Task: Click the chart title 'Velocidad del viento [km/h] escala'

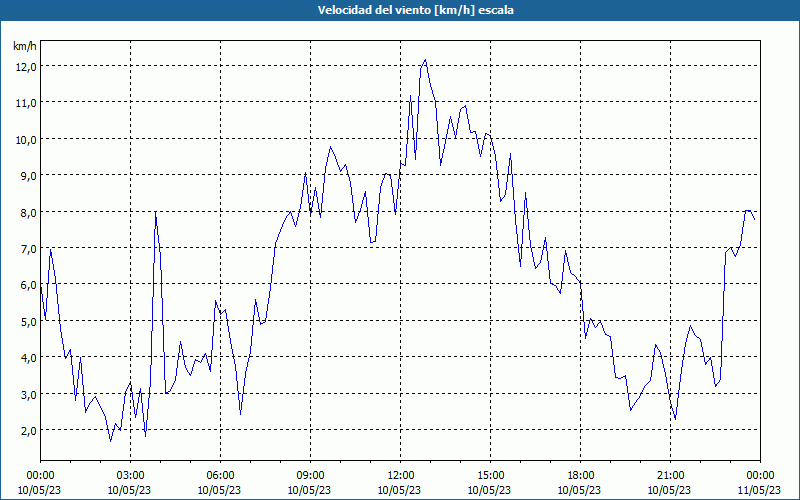Action: pyautogui.click(x=415, y=10)
